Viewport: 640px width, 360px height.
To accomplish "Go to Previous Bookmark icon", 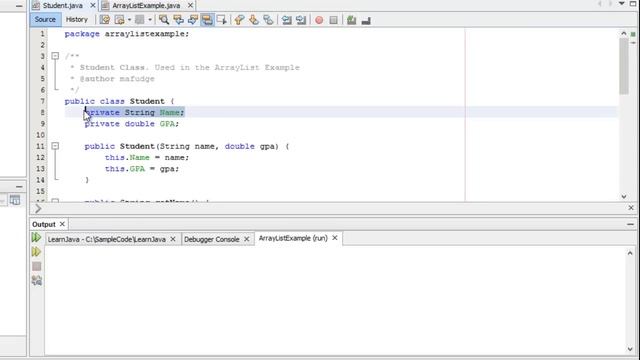I will point(240,20).
